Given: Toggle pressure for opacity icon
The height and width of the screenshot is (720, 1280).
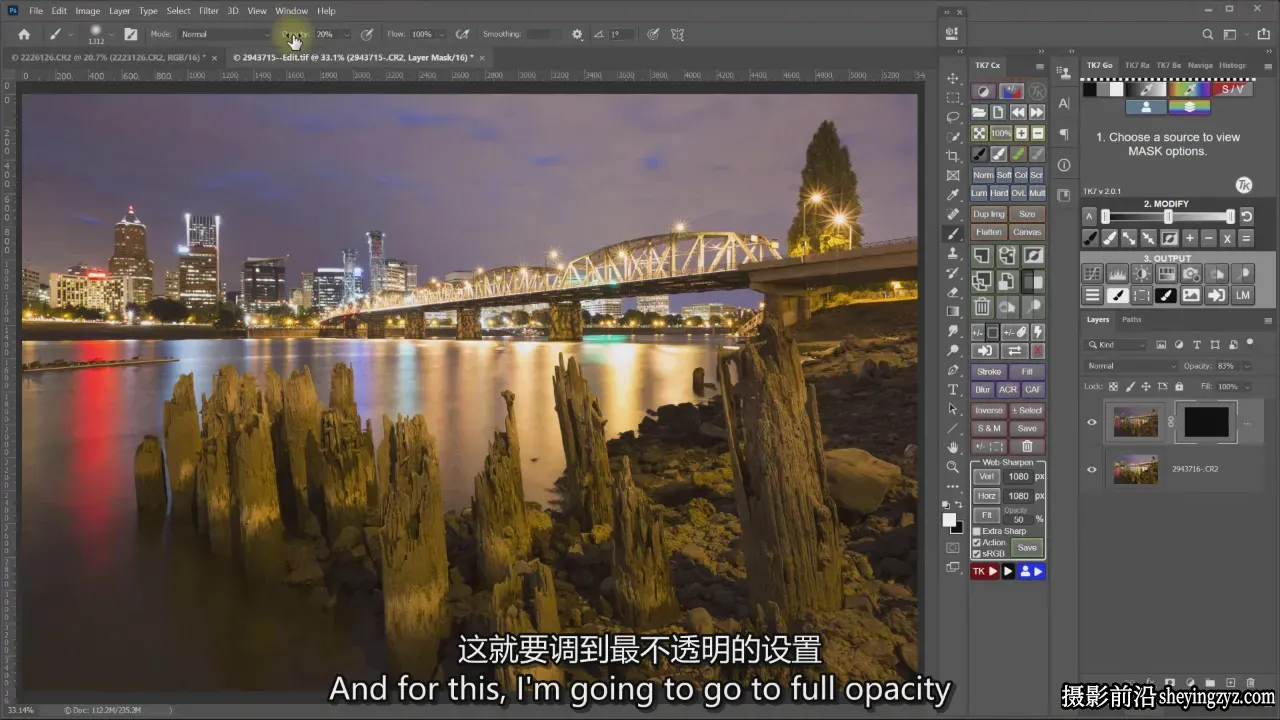Looking at the screenshot, I should click(x=367, y=34).
